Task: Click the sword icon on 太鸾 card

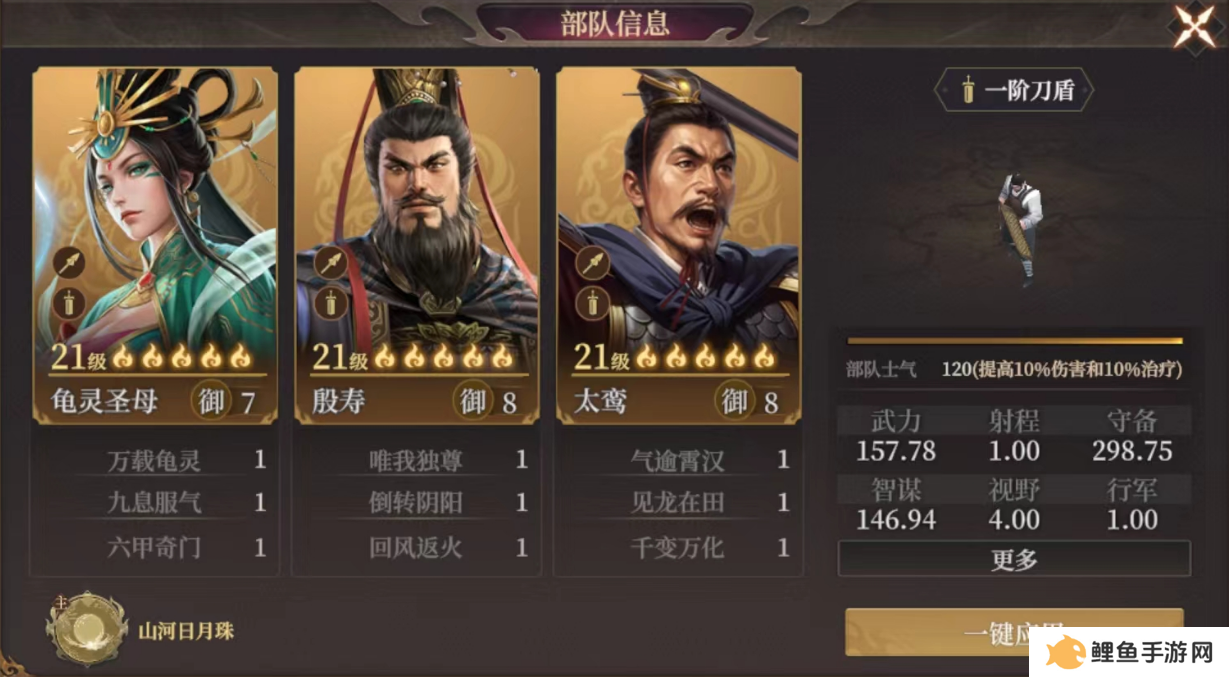Action: click(x=593, y=302)
